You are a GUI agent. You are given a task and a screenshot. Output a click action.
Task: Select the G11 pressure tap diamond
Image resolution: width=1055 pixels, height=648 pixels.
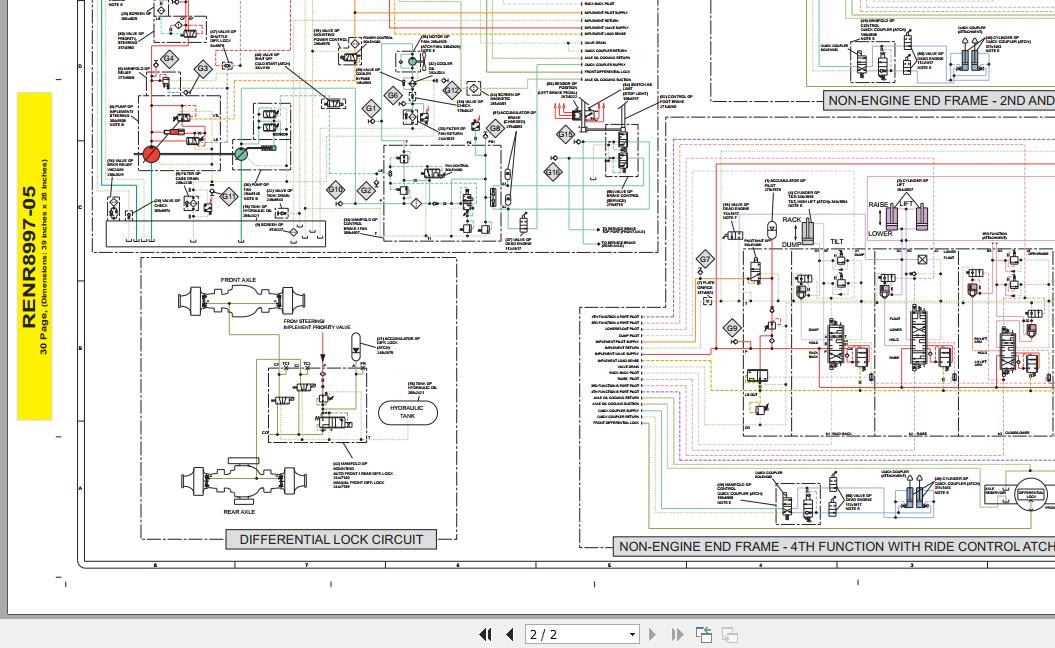click(228, 196)
